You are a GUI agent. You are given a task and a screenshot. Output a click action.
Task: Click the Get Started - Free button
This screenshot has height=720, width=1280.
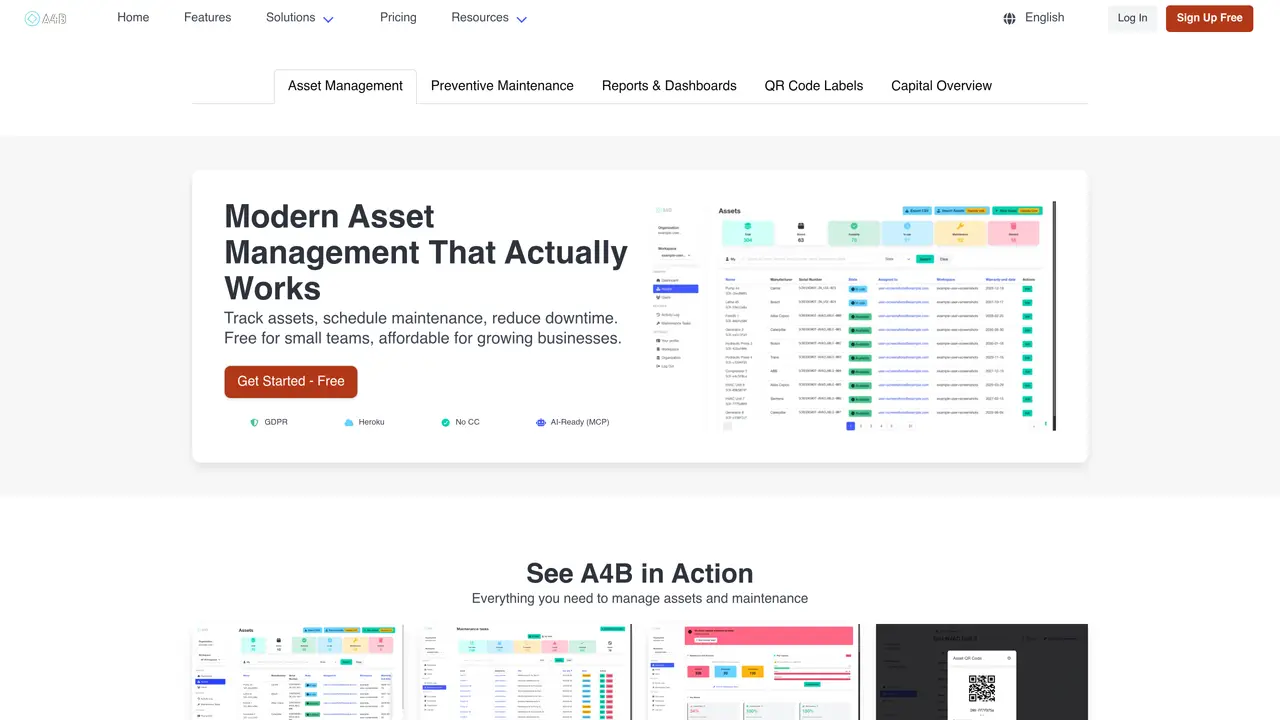point(291,381)
